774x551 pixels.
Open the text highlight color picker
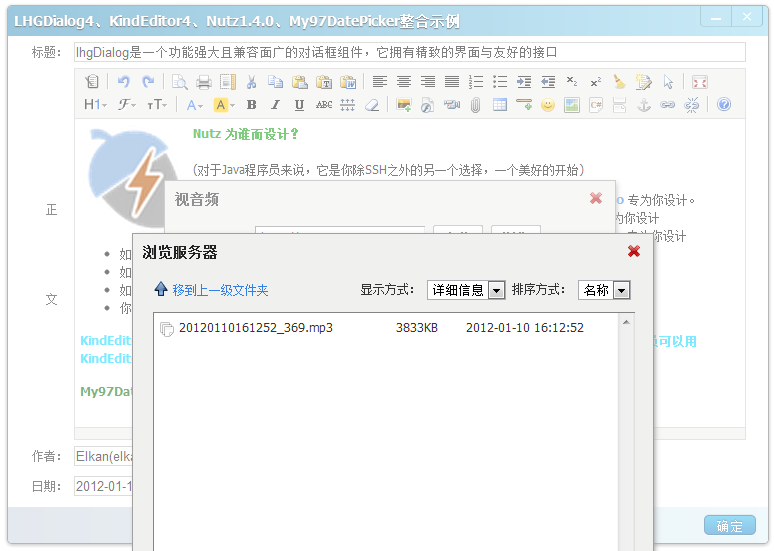coord(224,104)
